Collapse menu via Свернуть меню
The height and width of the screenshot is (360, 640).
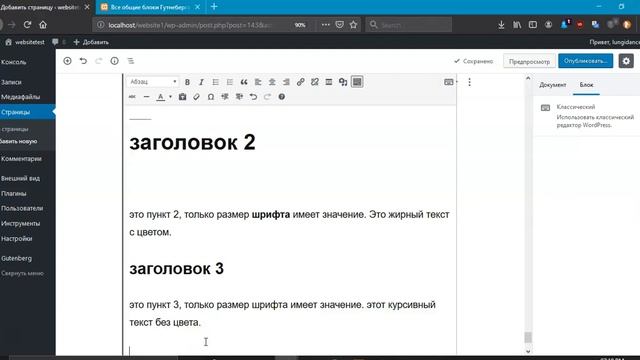tap(22, 273)
